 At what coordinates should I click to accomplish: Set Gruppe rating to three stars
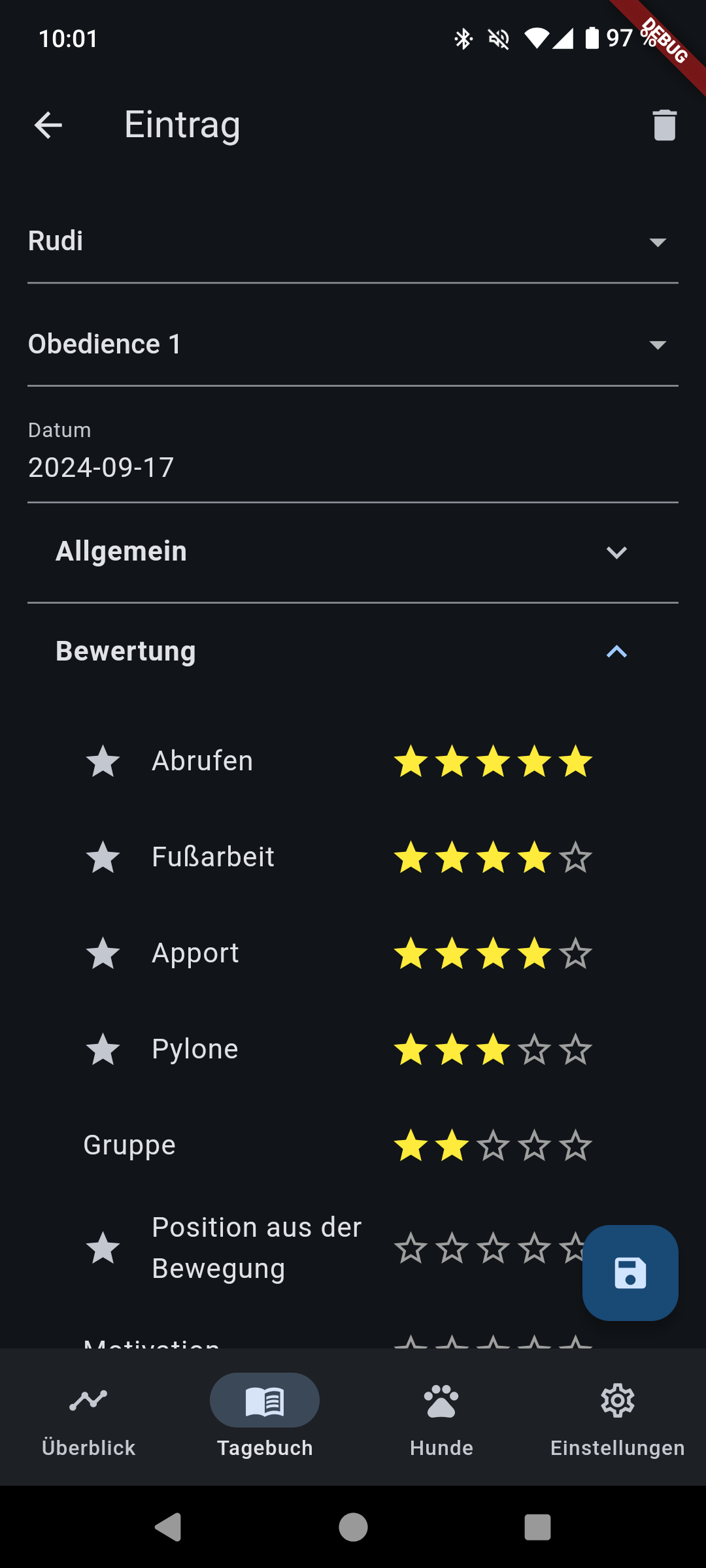coord(494,1145)
